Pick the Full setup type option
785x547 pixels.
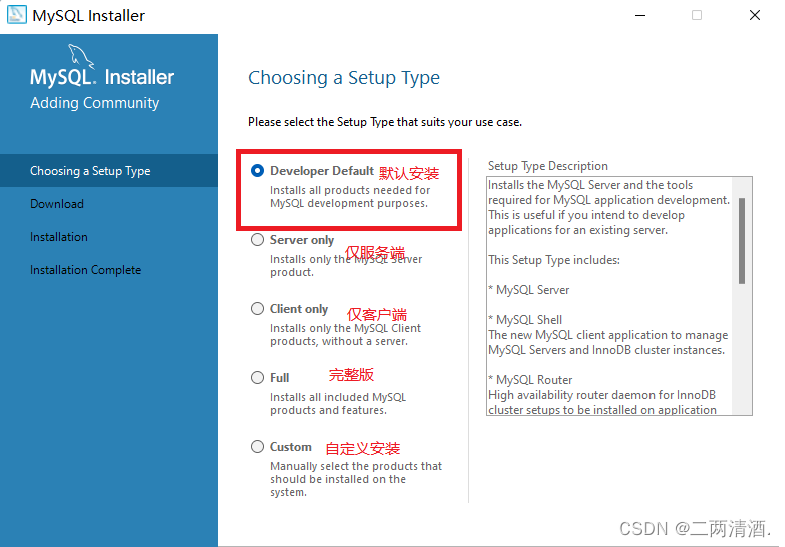click(x=257, y=377)
